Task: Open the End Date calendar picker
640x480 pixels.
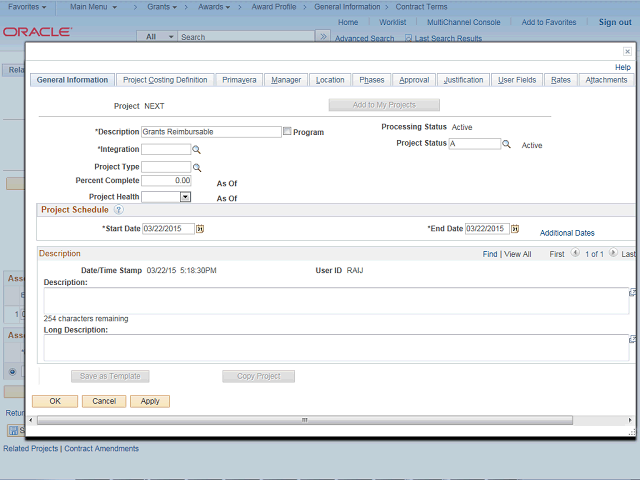Action: [515, 229]
